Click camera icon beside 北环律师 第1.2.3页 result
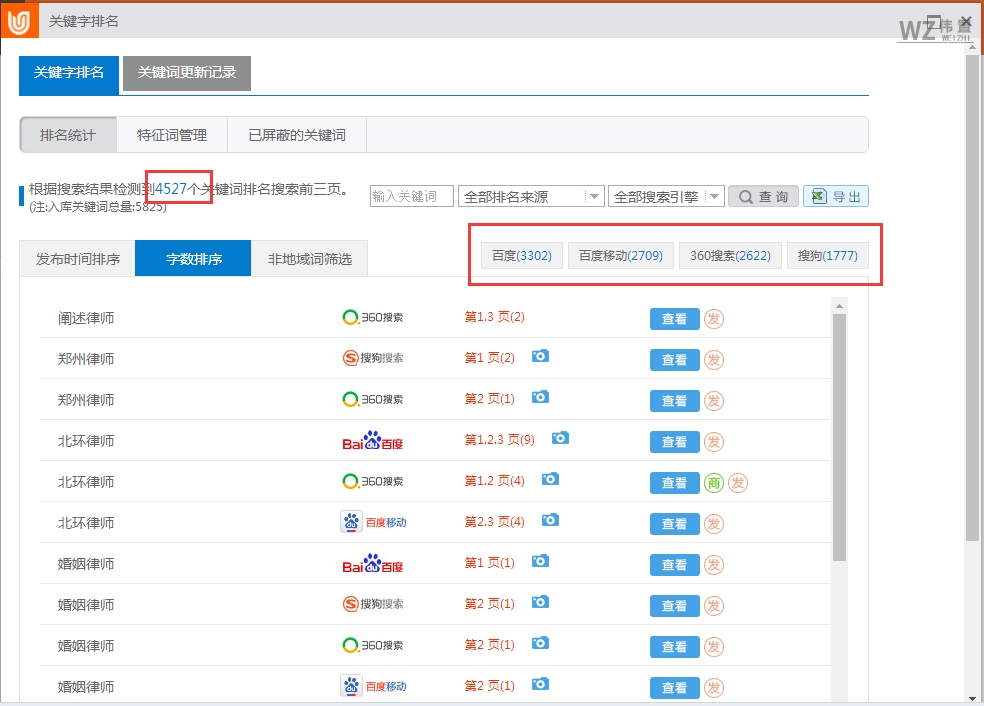Image resolution: width=984 pixels, height=706 pixels. 560,439
